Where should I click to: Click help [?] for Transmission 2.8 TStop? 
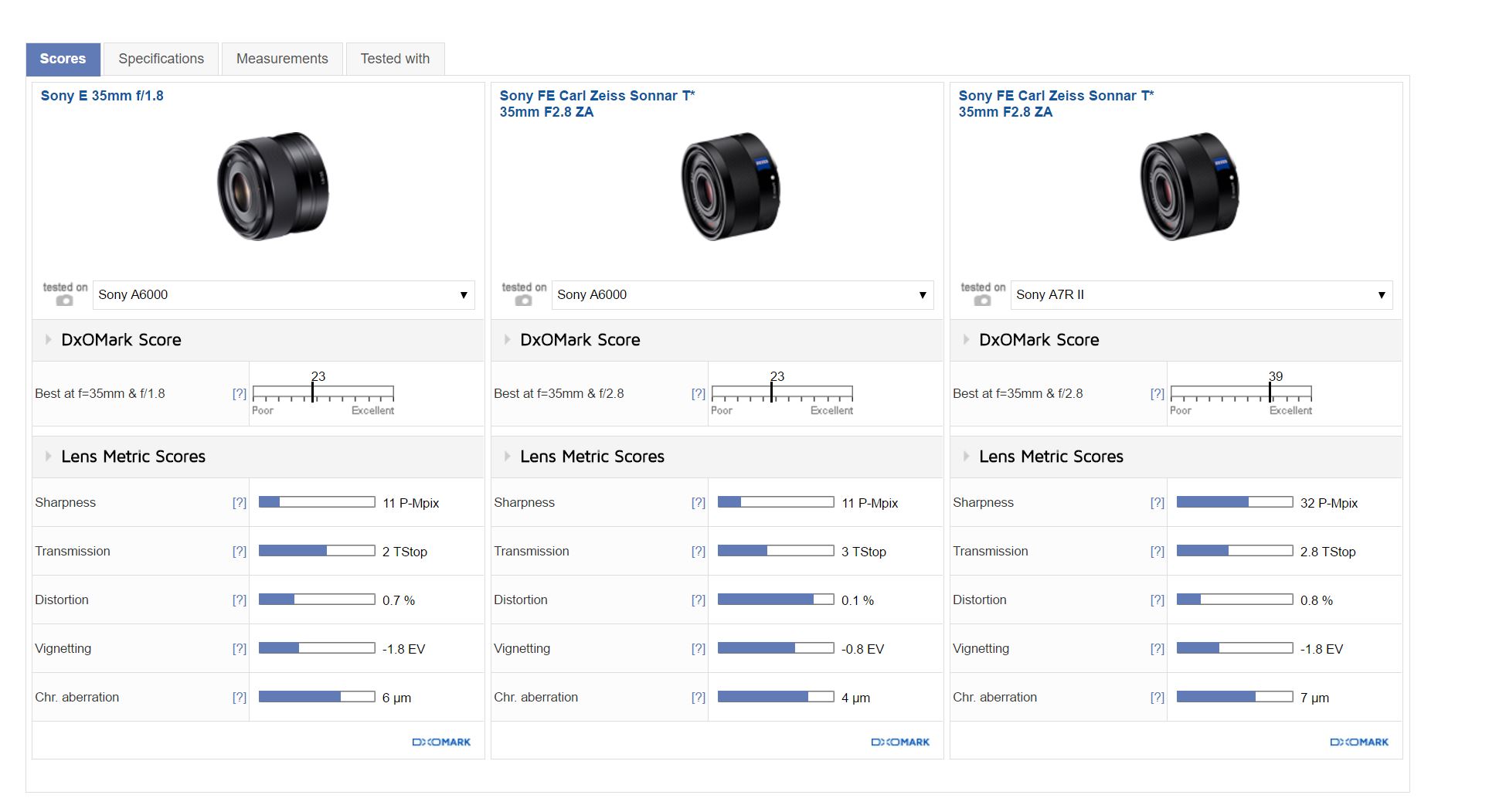pyautogui.click(x=1158, y=551)
